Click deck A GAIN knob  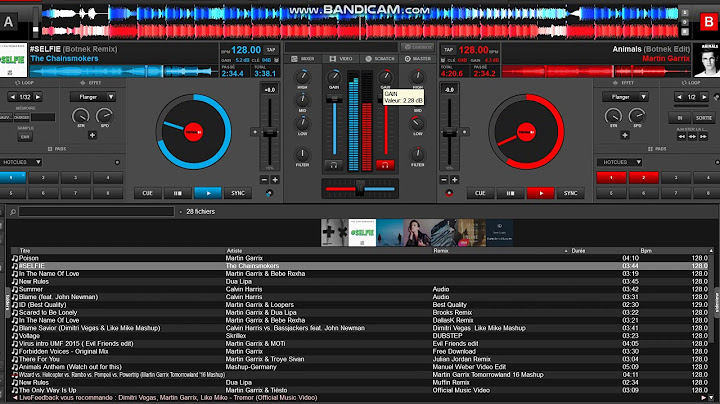click(x=334, y=77)
